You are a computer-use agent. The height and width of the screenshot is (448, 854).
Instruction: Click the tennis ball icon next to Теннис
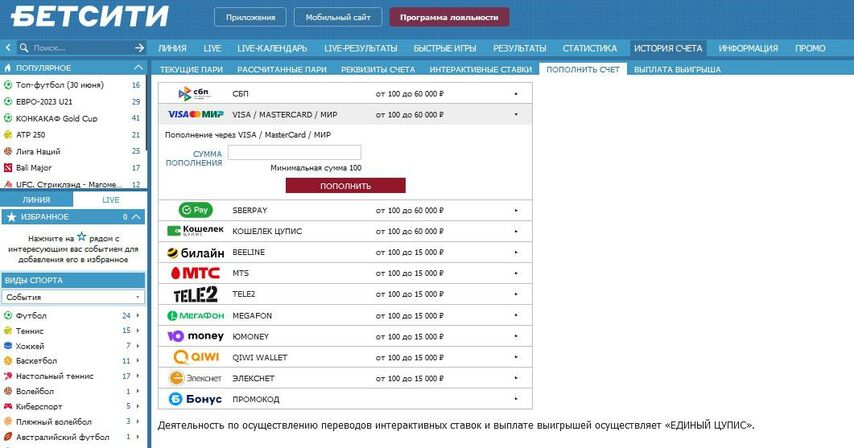click(x=8, y=330)
